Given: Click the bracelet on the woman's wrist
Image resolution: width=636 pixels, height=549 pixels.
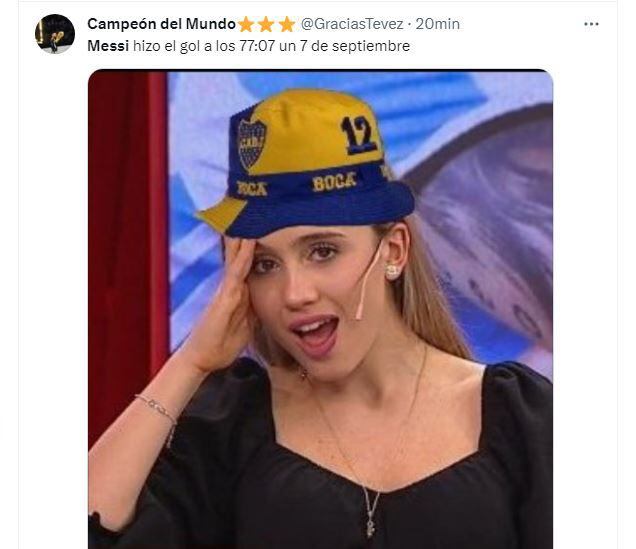Looking at the screenshot, I should click(158, 412).
